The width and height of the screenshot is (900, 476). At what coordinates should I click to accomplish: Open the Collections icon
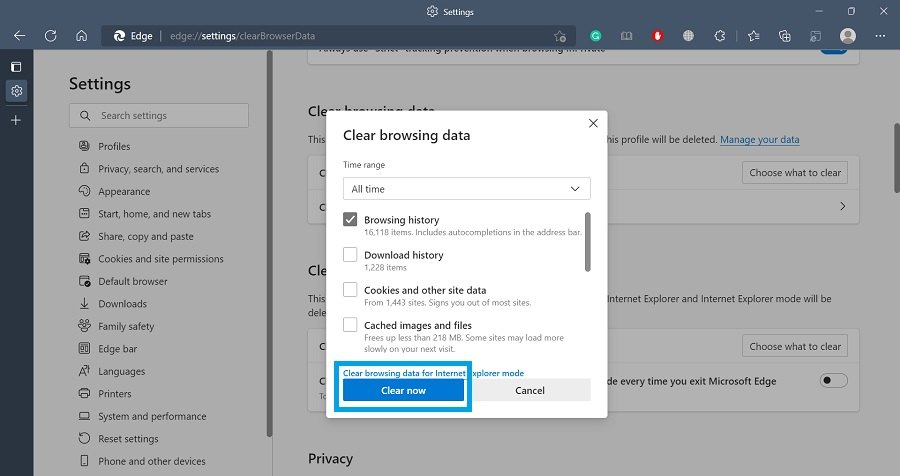point(785,36)
